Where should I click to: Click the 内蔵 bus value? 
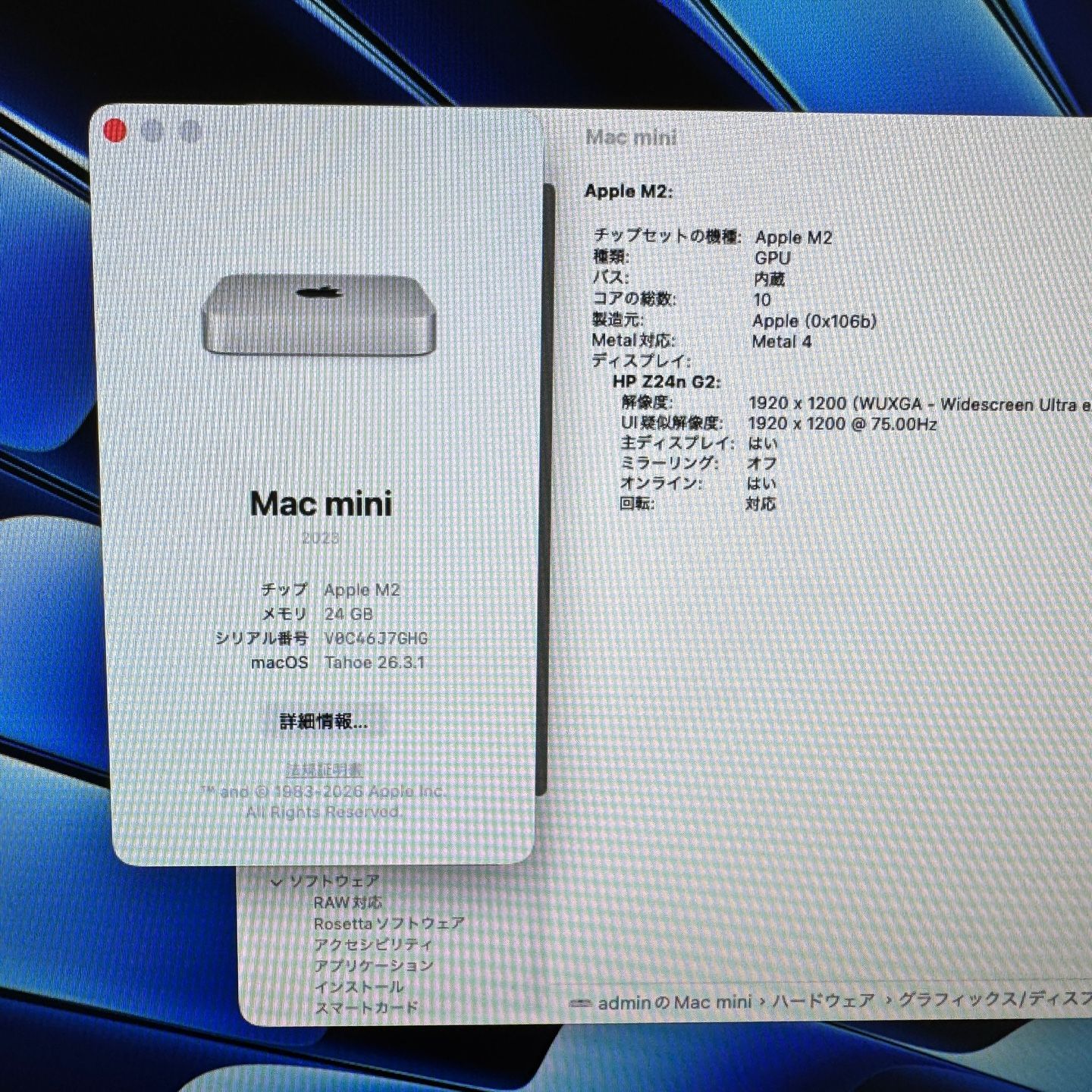[x=770, y=279]
